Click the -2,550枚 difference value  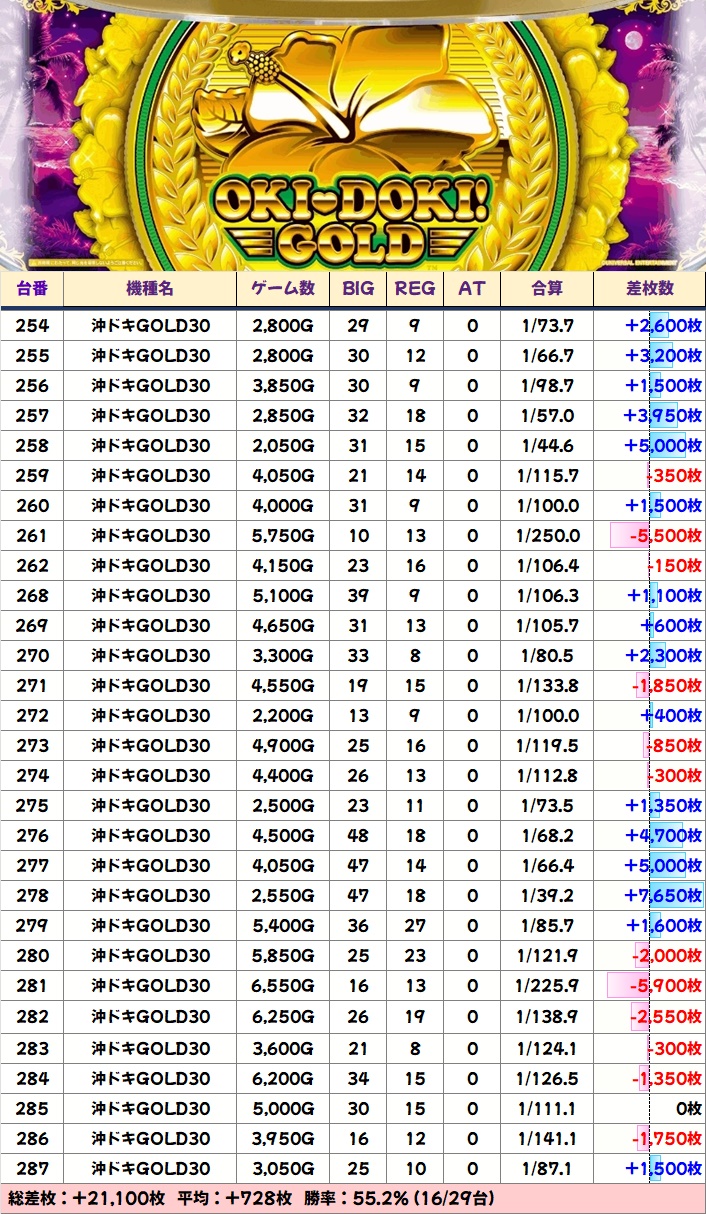coord(667,1016)
